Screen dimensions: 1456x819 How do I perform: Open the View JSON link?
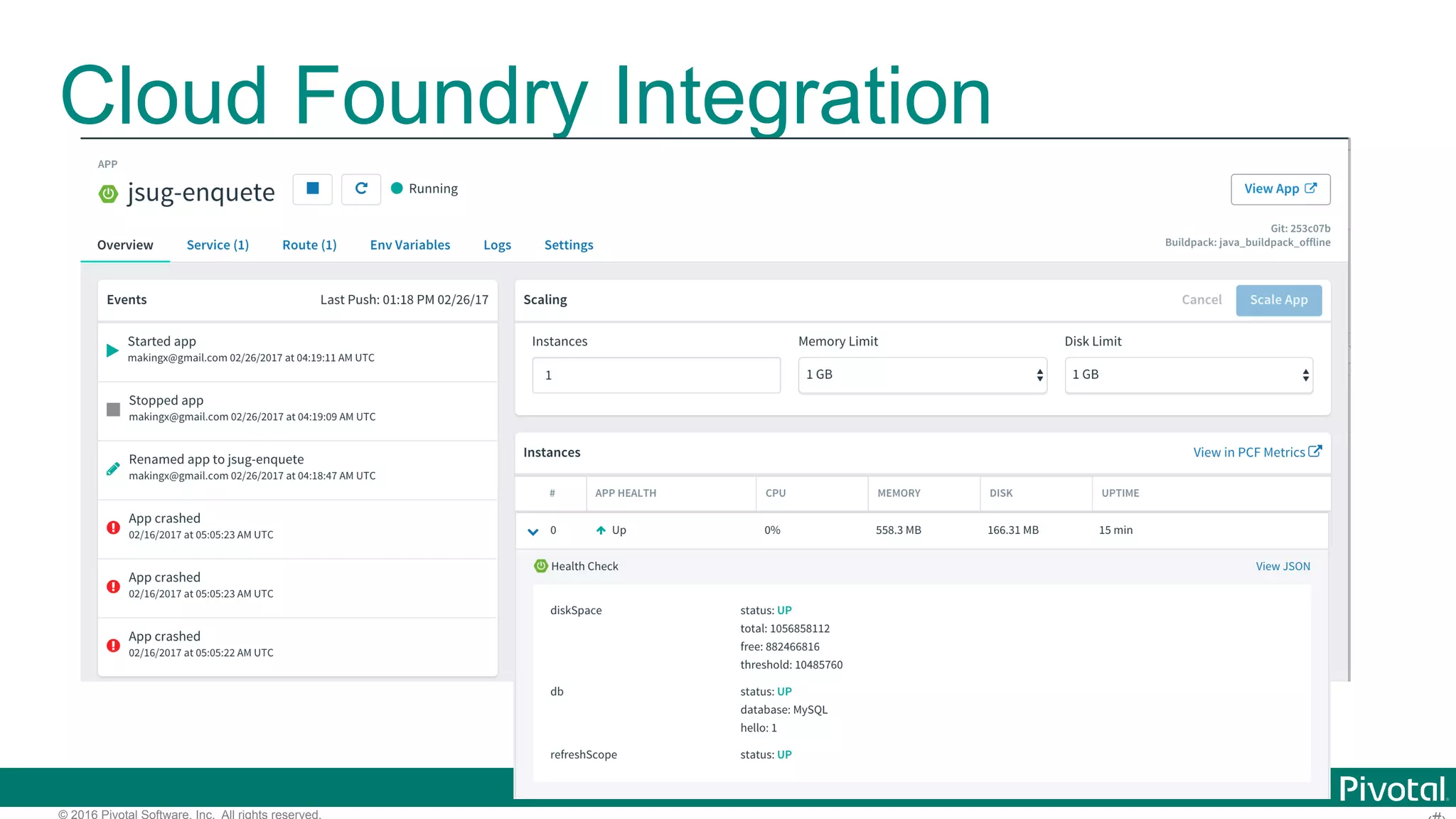pyautogui.click(x=1283, y=567)
